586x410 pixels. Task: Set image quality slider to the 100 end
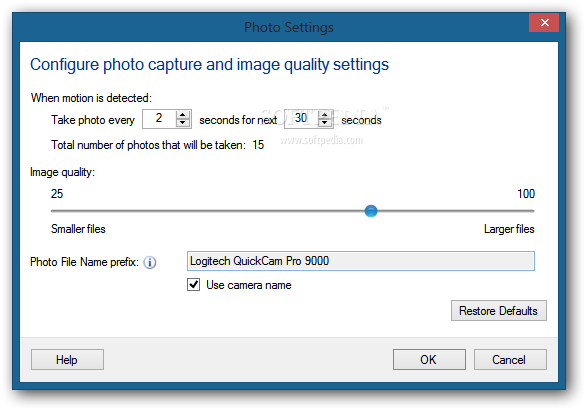click(x=533, y=211)
